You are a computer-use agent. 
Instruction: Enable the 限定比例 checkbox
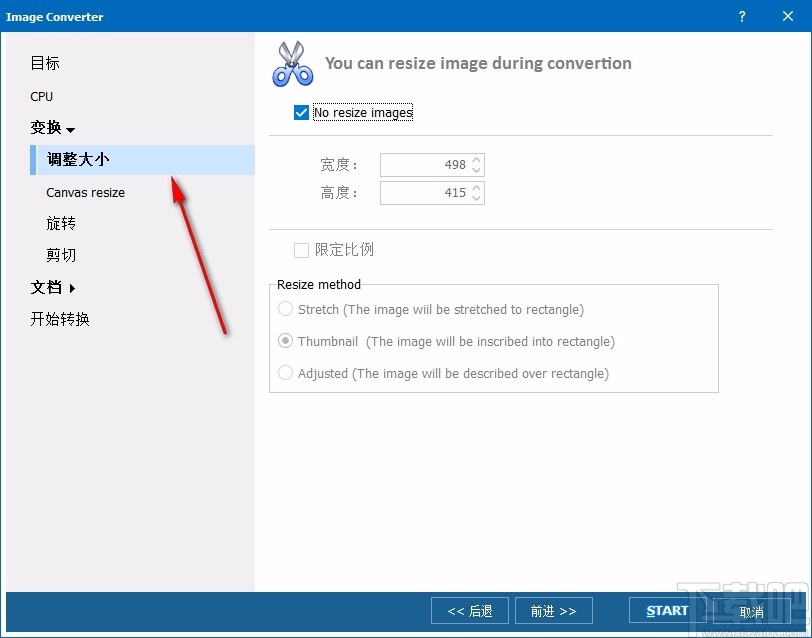301,250
